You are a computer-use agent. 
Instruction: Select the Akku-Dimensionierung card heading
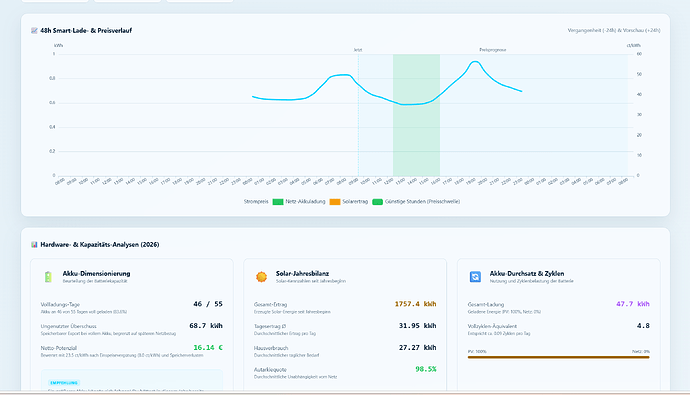pyautogui.click(x=96, y=274)
